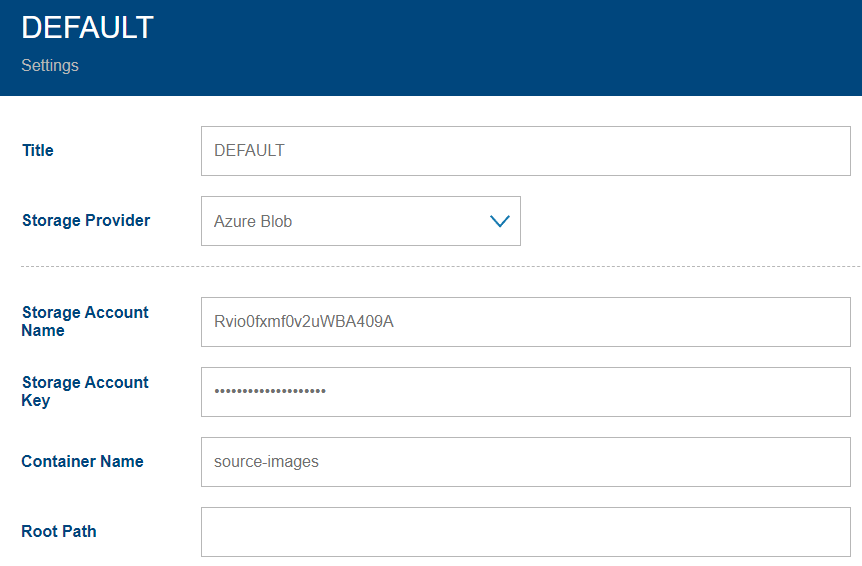Select the Container Name input box
Image resolution: width=862 pixels, height=566 pixels.
coord(525,462)
